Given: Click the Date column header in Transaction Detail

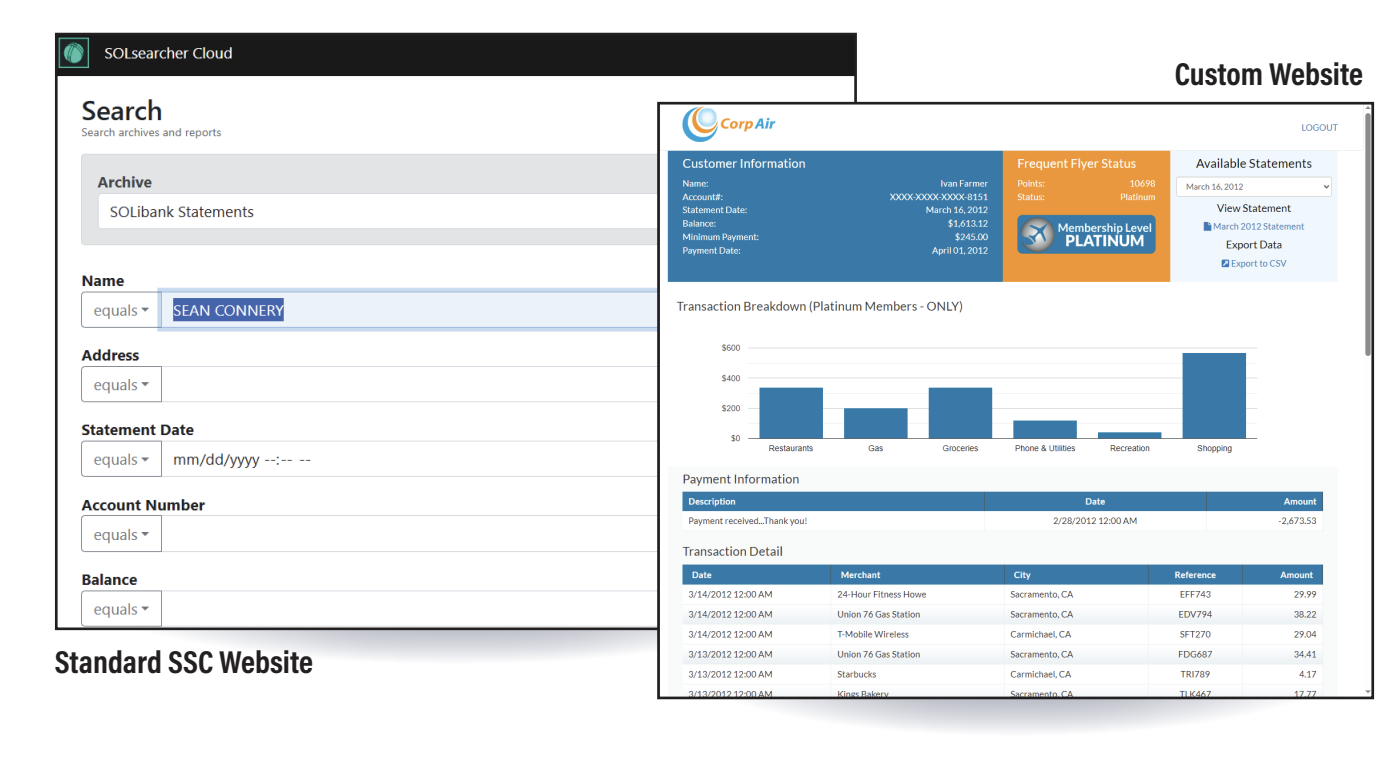Looking at the screenshot, I should pos(700,574).
